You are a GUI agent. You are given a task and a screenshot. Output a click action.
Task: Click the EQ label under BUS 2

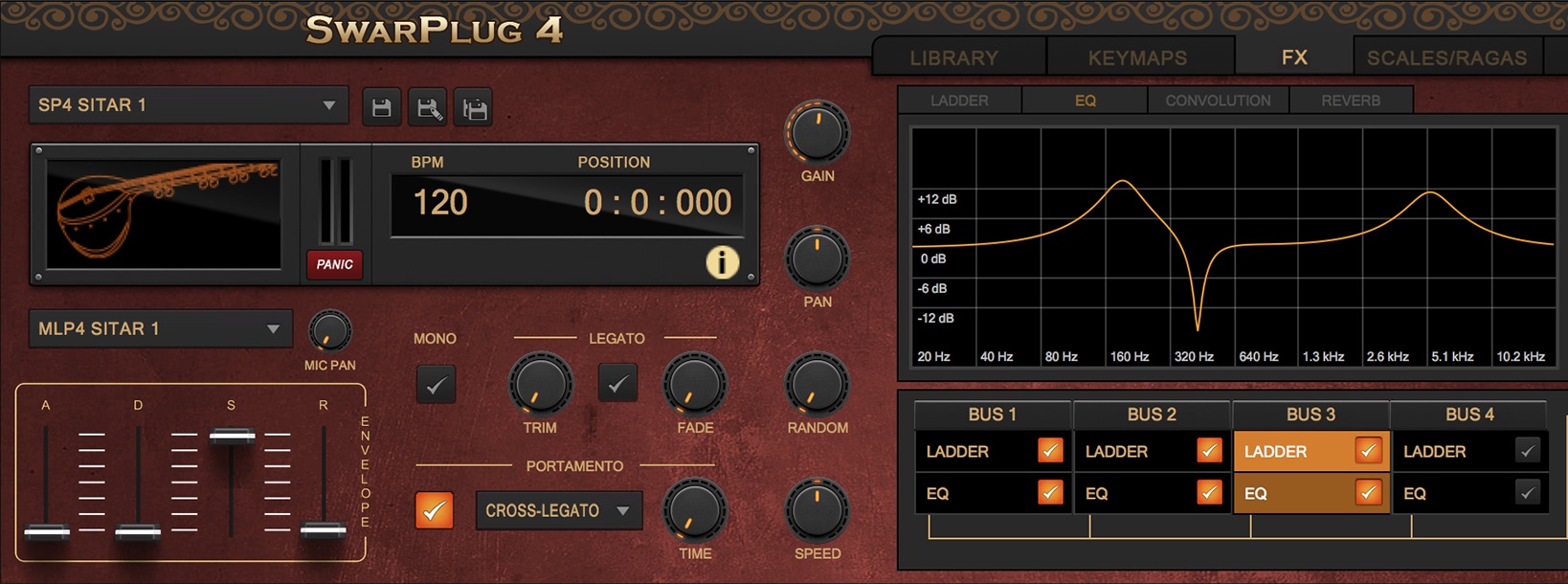1096,494
